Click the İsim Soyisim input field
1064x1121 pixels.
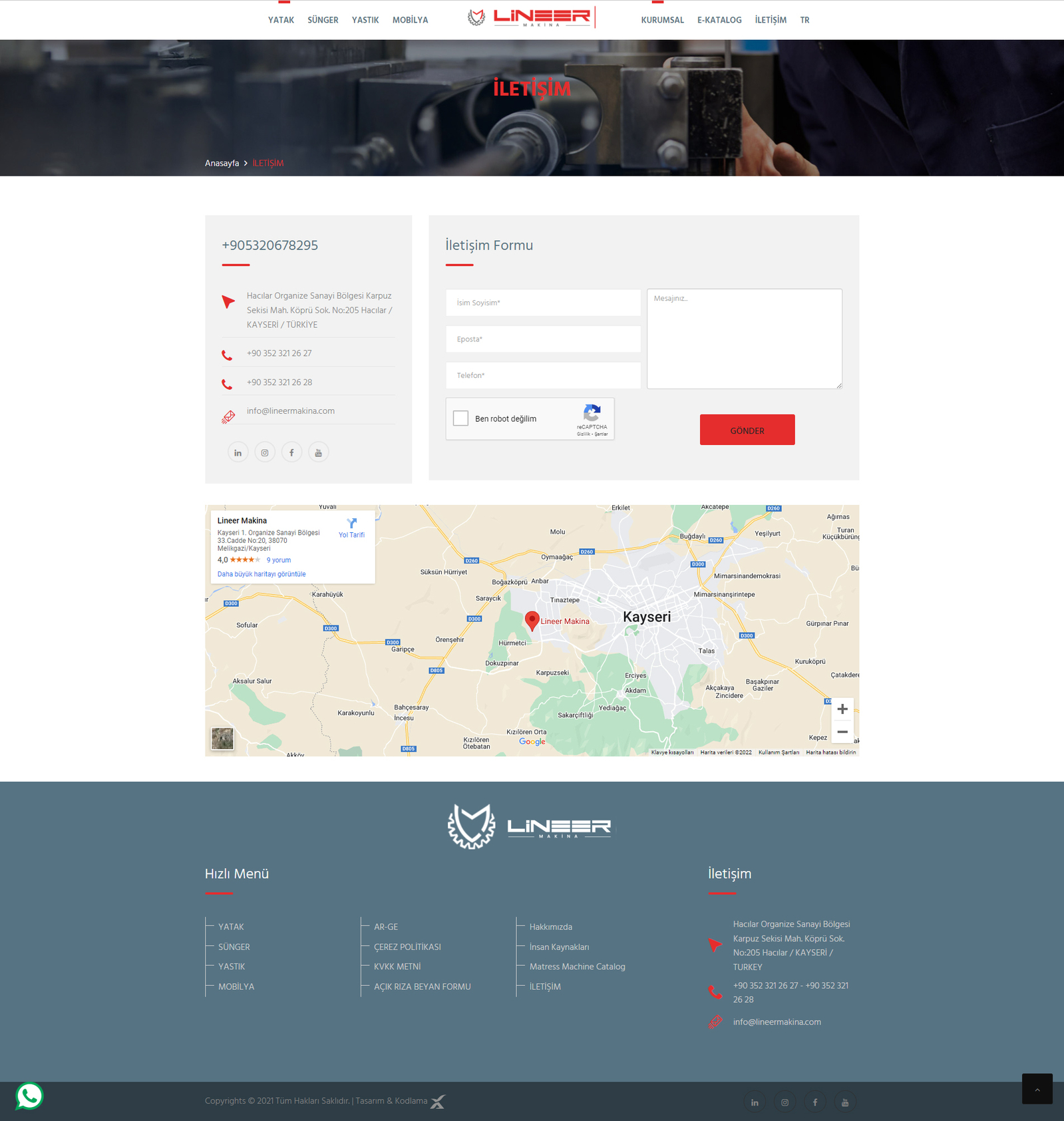(x=543, y=303)
